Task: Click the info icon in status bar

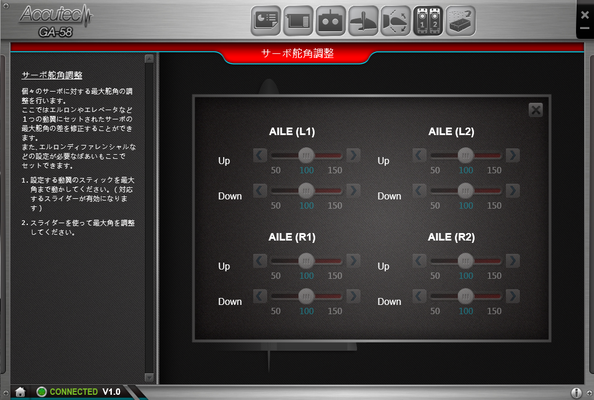Action: point(576,393)
